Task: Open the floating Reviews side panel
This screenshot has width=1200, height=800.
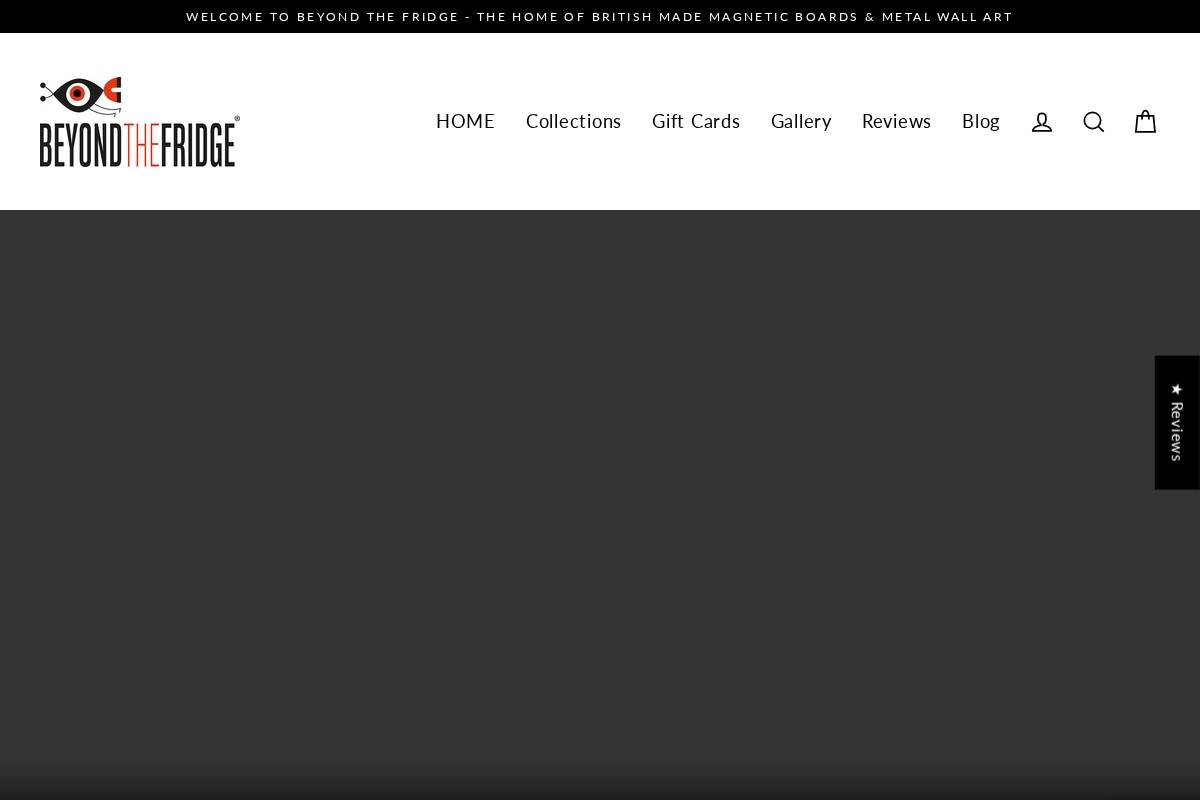Action: (1177, 422)
